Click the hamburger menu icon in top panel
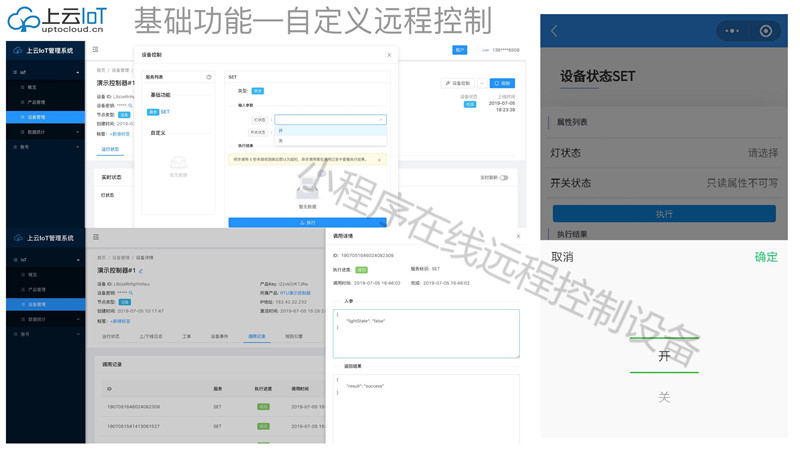800x450 pixels. (96, 49)
